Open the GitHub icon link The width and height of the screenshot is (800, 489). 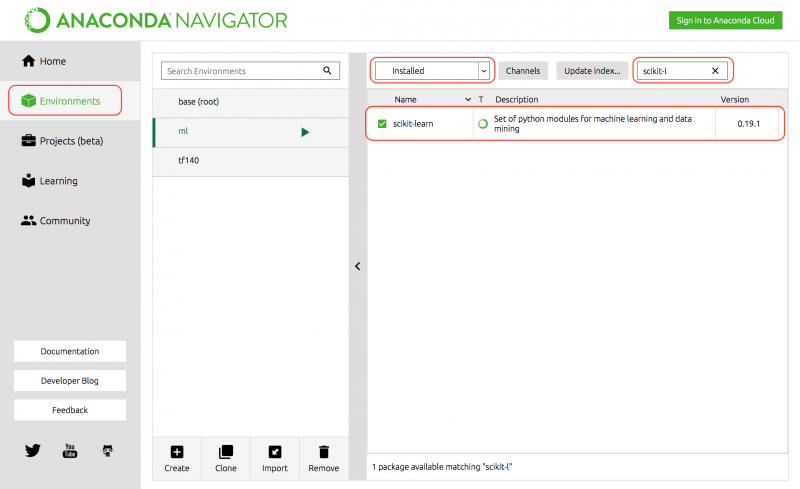(x=108, y=450)
